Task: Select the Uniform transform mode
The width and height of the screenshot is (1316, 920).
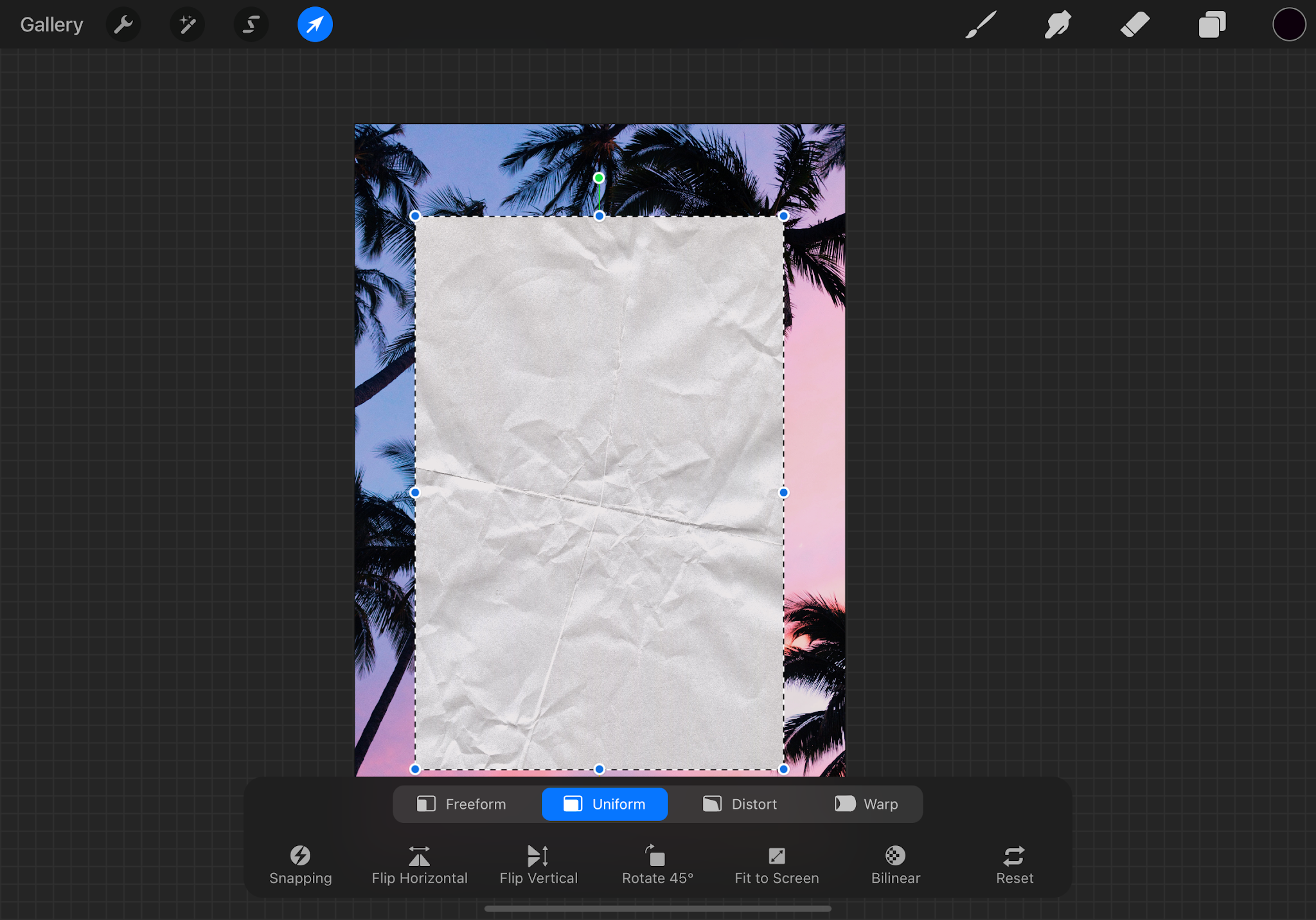Action: click(605, 804)
